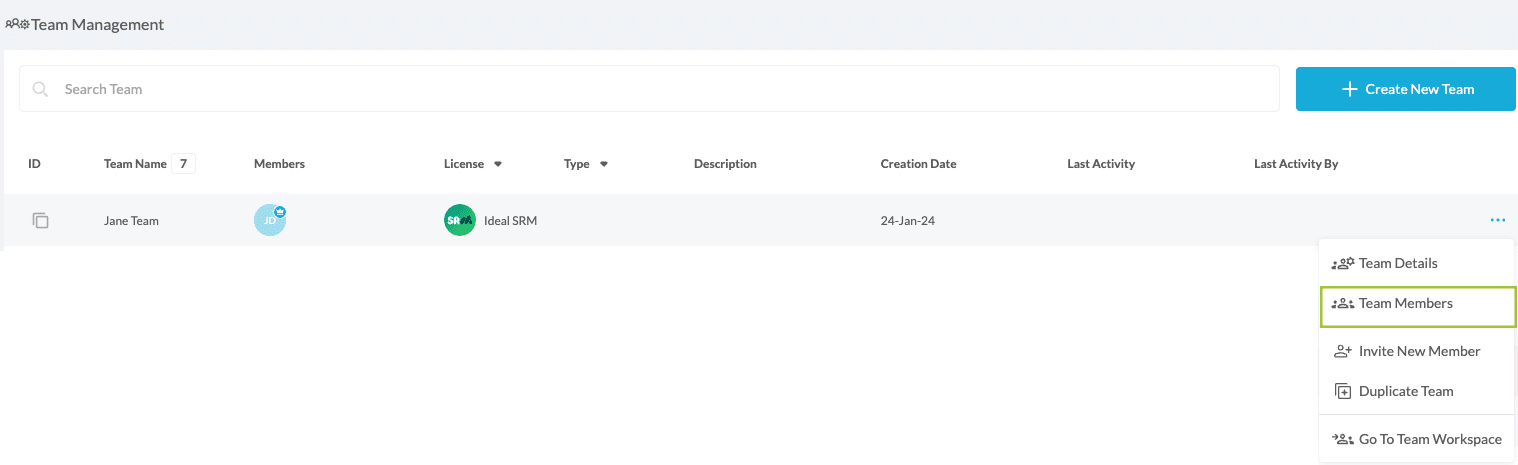Open the member avatar in Jane Team row

268,222
